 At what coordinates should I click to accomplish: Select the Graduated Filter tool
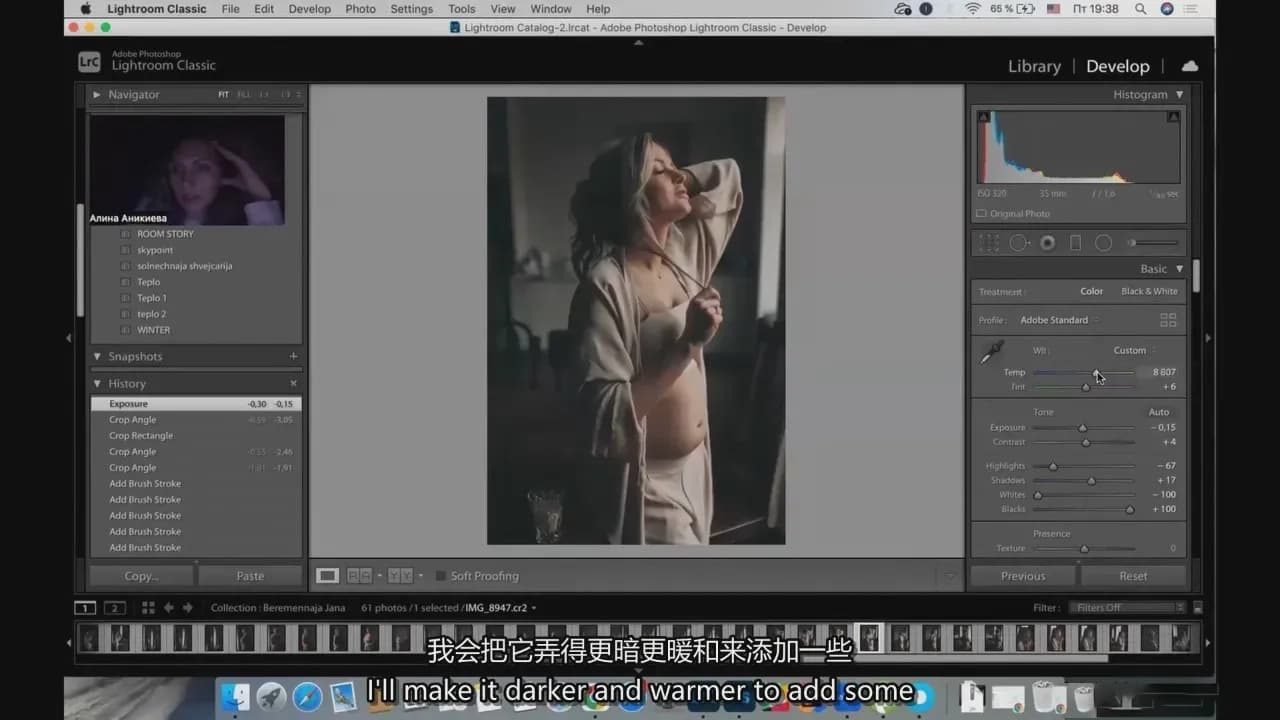coord(1076,243)
